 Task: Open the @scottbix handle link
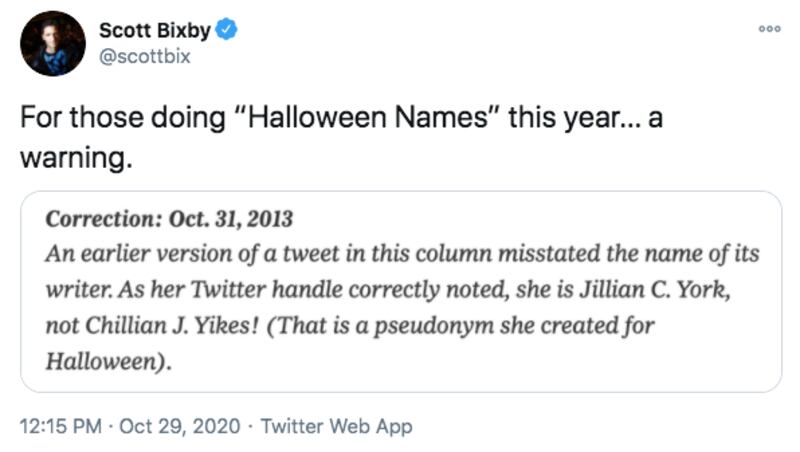coord(144,56)
